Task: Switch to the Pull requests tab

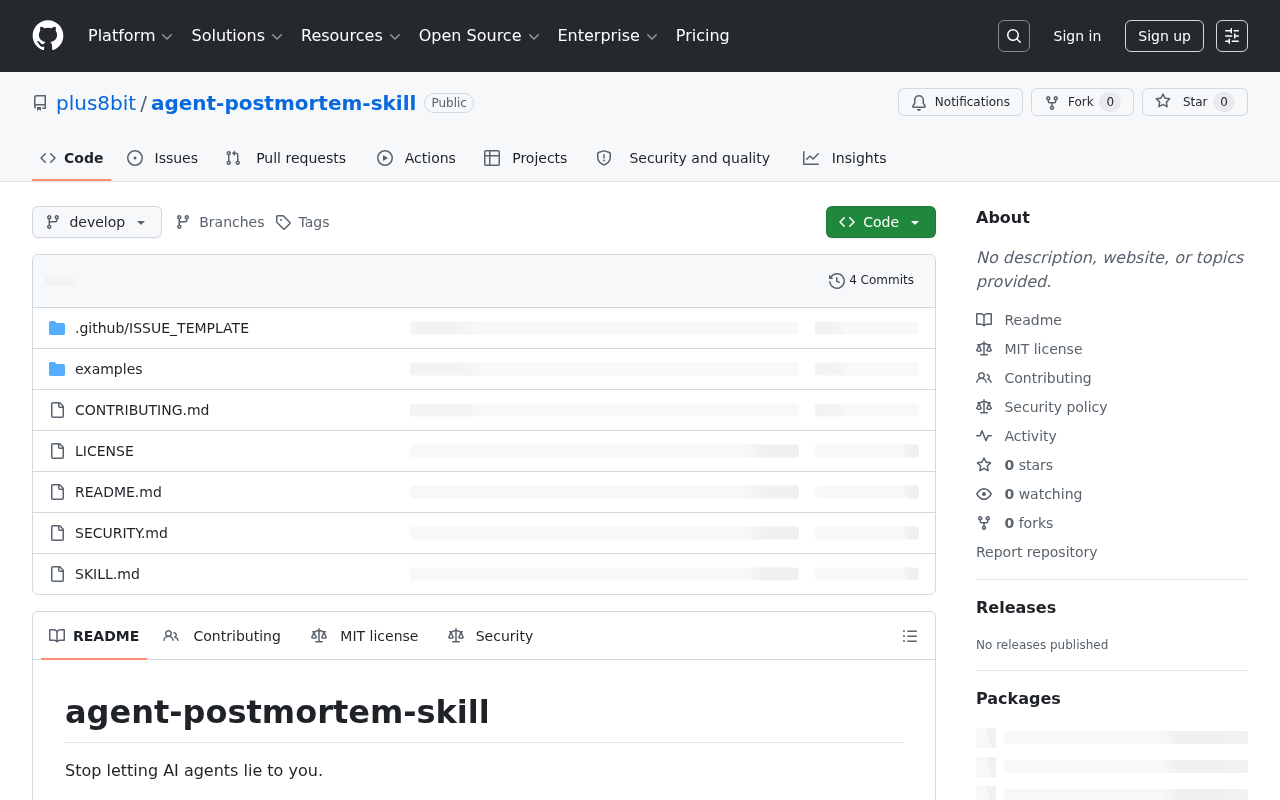Action: (286, 158)
